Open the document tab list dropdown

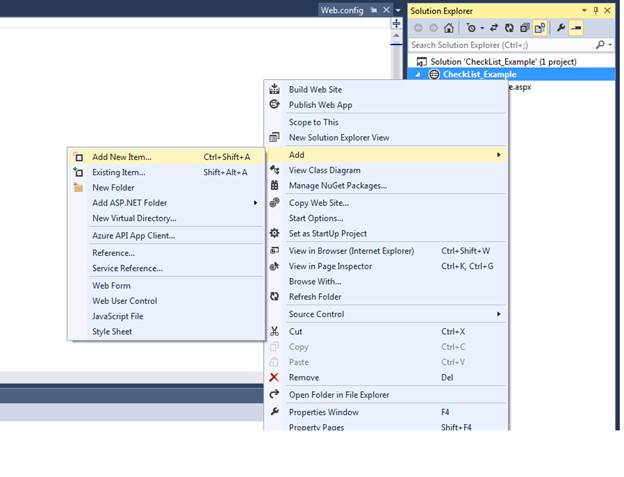(x=398, y=10)
